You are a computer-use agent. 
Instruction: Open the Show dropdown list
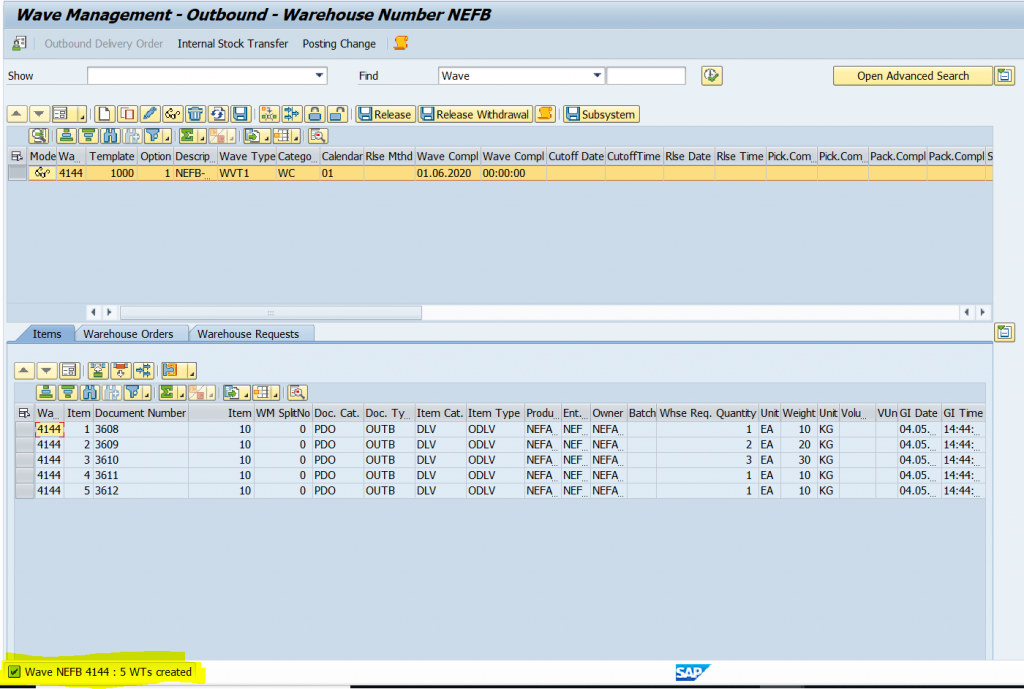point(319,76)
